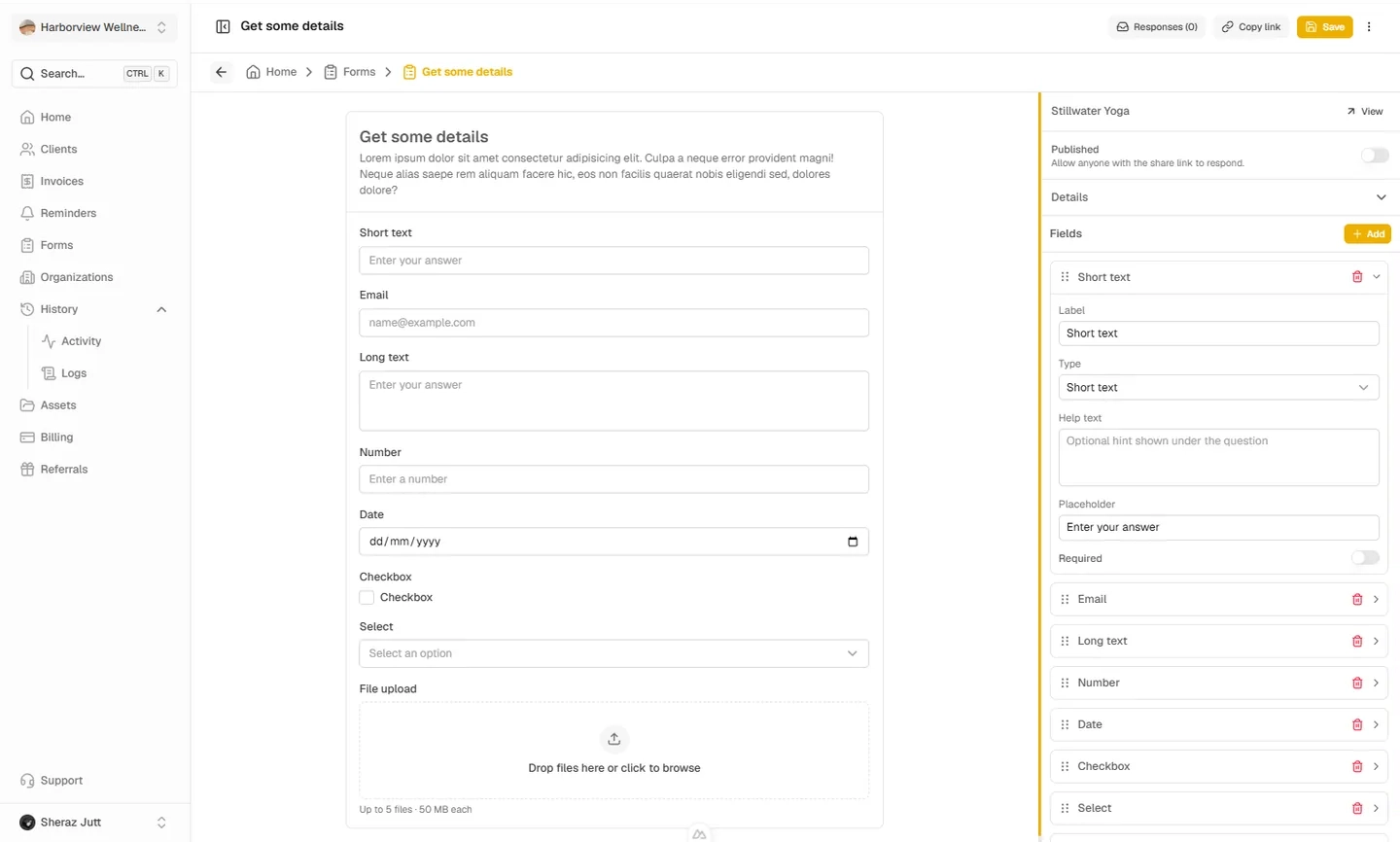Viewport: 1400px width, 842px height.
Task: Click the Copy link button
Action: tap(1251, 27)
